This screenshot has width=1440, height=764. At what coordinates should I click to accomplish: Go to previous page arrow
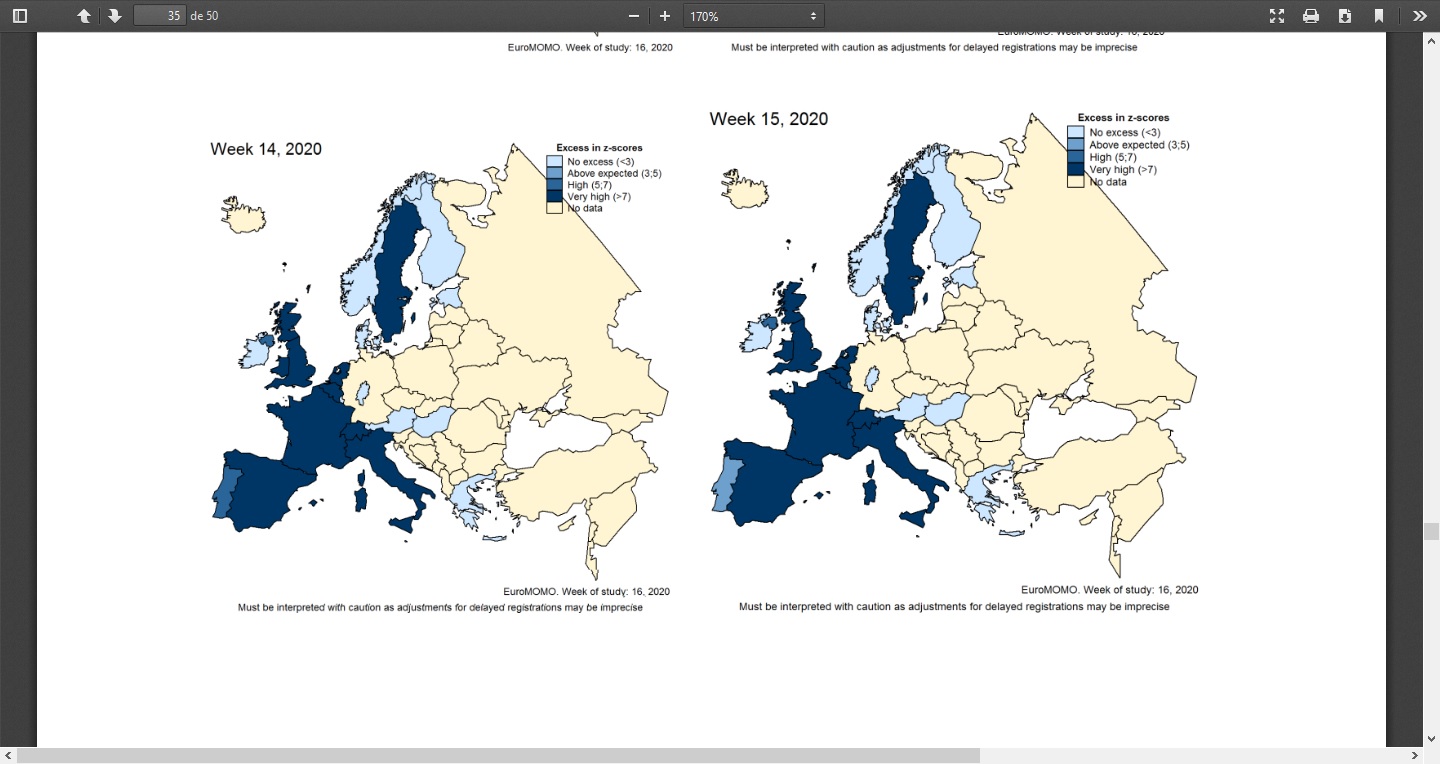84,16
